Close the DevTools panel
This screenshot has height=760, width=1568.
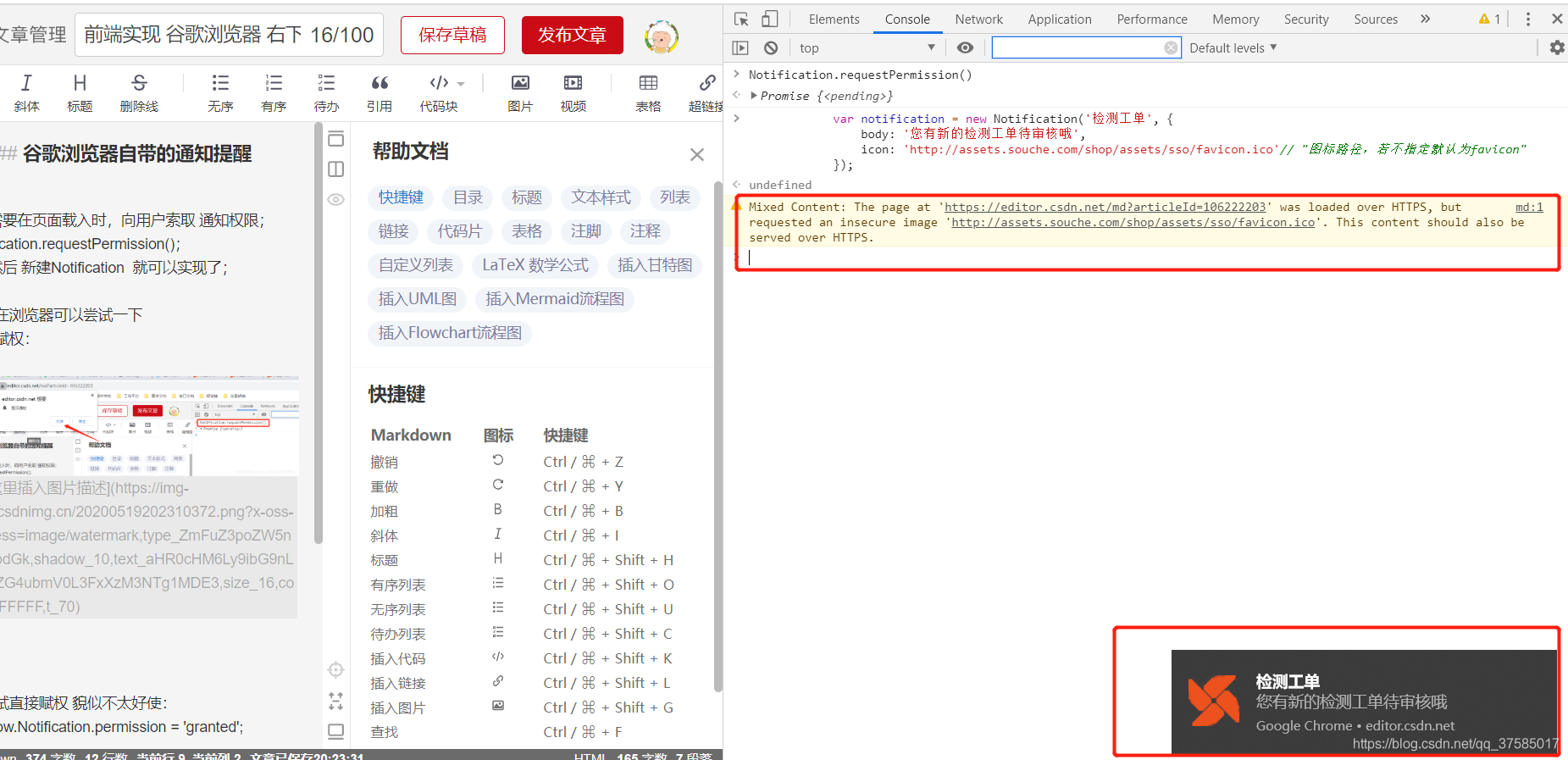pyautogui.click(x=1557, y=19)
